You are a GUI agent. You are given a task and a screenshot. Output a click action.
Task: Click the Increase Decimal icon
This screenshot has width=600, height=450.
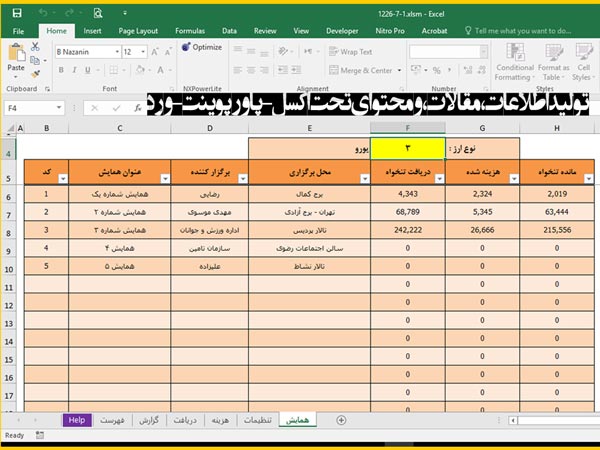[468, 70]
